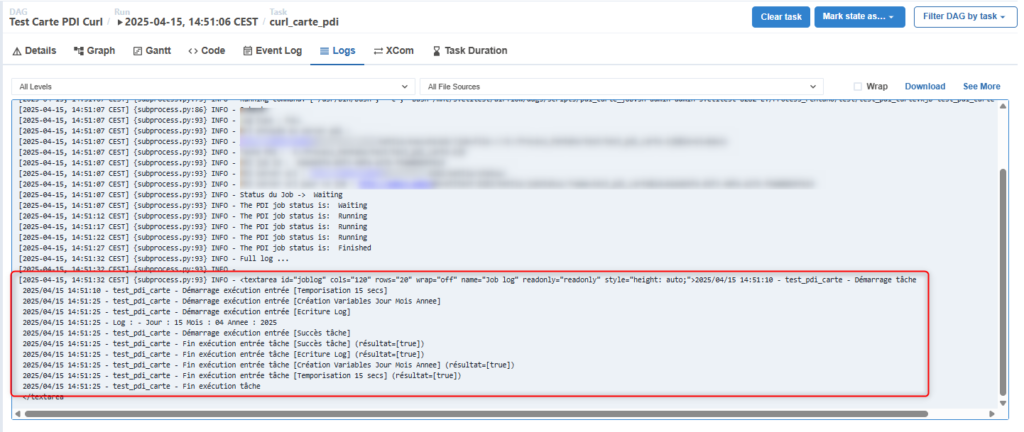This screenshot has height=432, width=1024.
Task: Click the Download link
Action: [x=925, y=86]
